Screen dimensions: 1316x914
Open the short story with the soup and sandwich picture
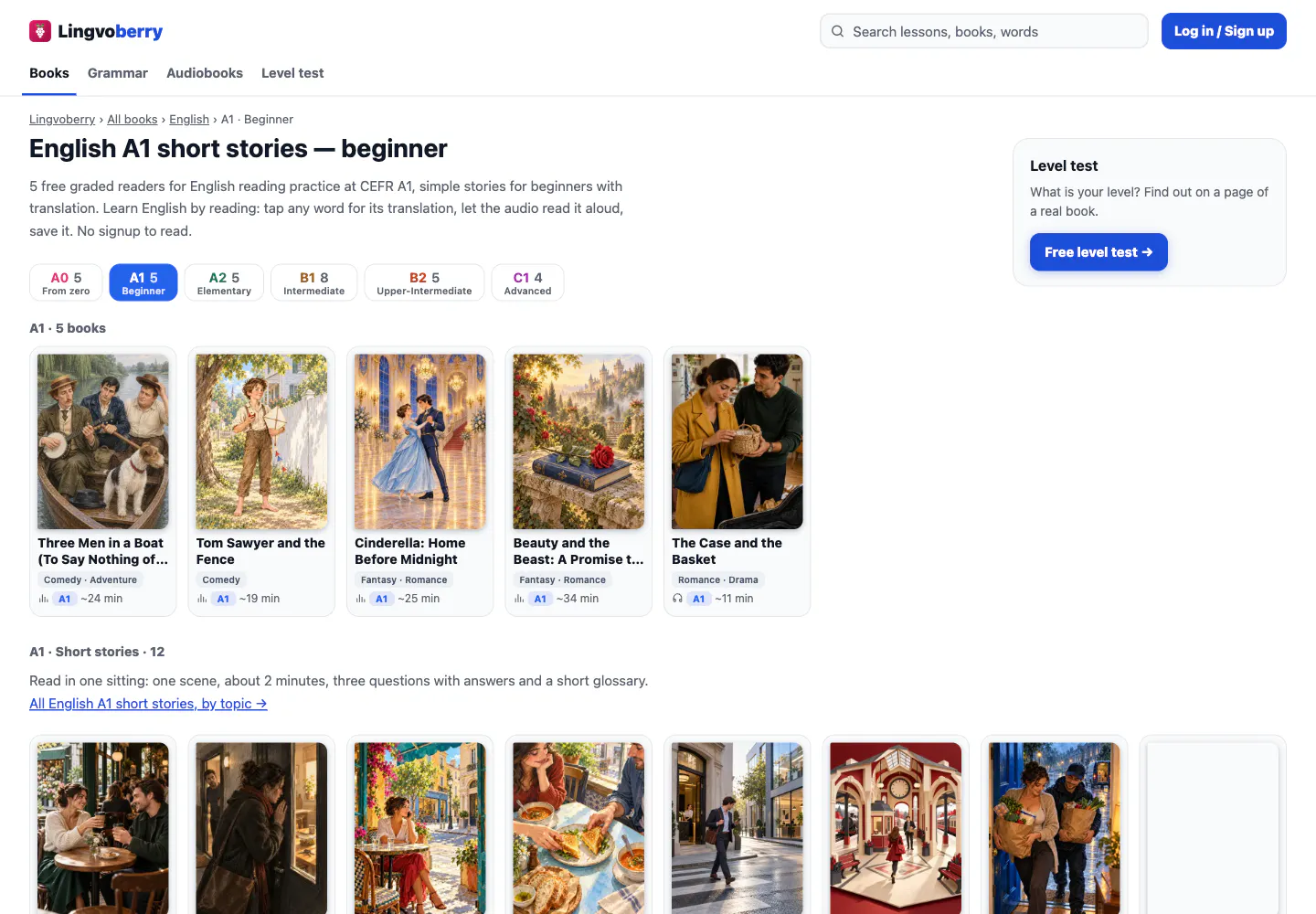[578, 828]
